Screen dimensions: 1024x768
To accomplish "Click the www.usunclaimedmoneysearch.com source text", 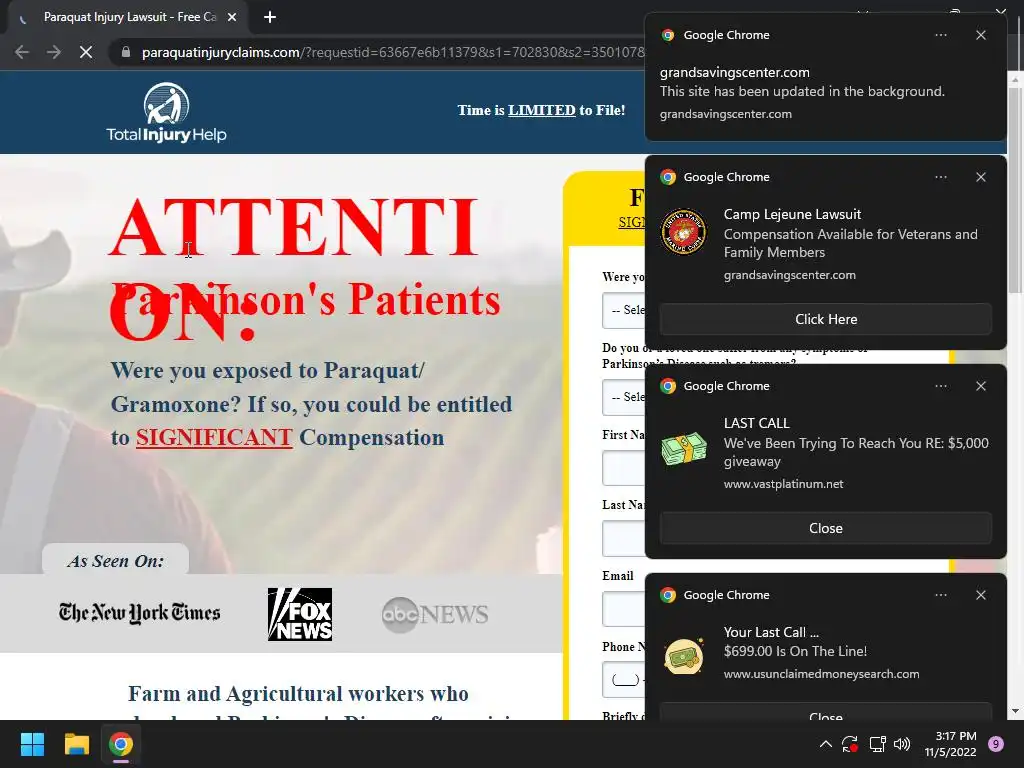I will 821,674.
